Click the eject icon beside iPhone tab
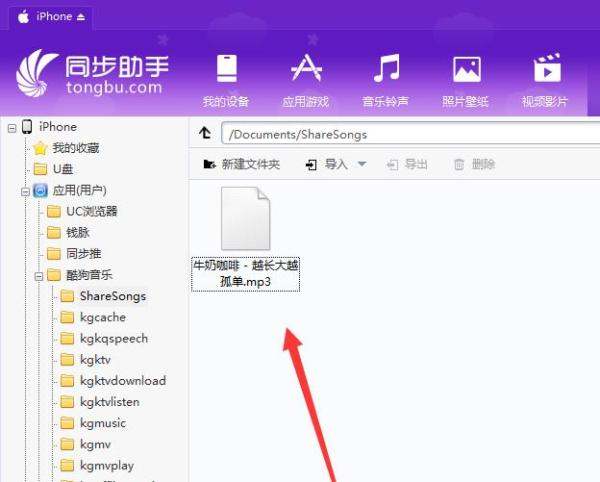 click(x=80, y=17)
